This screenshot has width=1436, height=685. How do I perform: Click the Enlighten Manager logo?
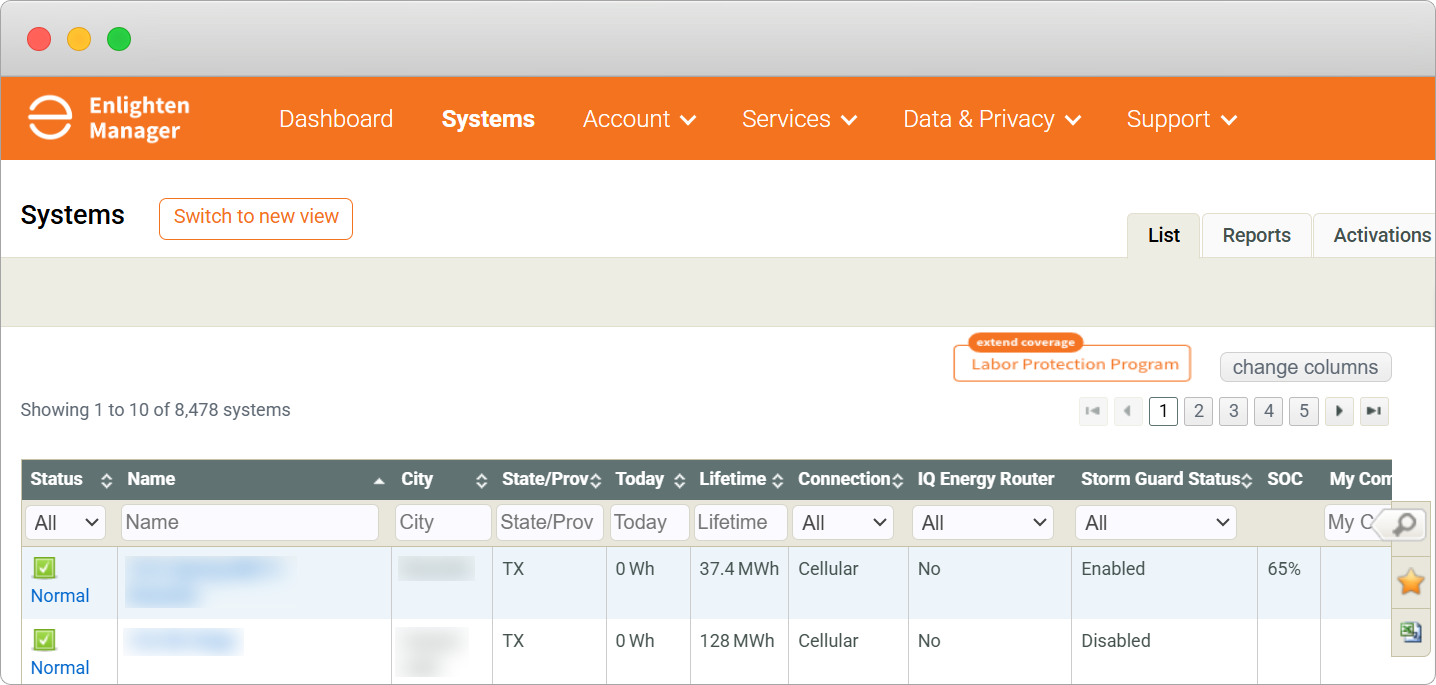point(108,118)
